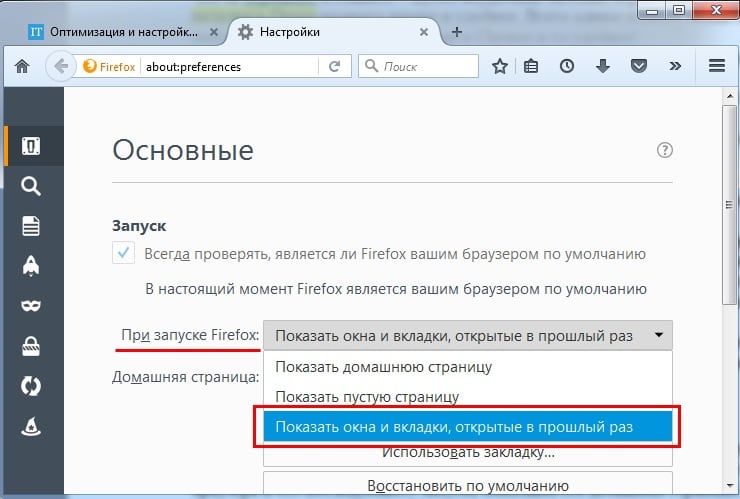Toggle 'Всегда проверять' default browser checkbox
This screenshot has height=499, width=740.
124,254
